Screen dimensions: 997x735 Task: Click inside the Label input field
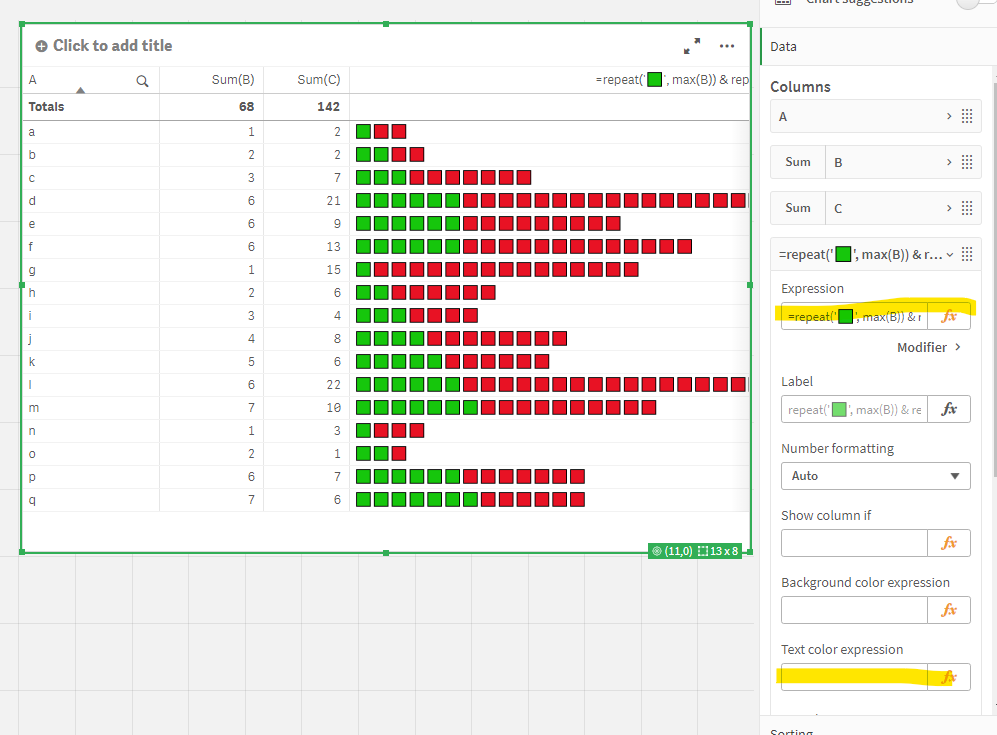(x=853, y=409)
